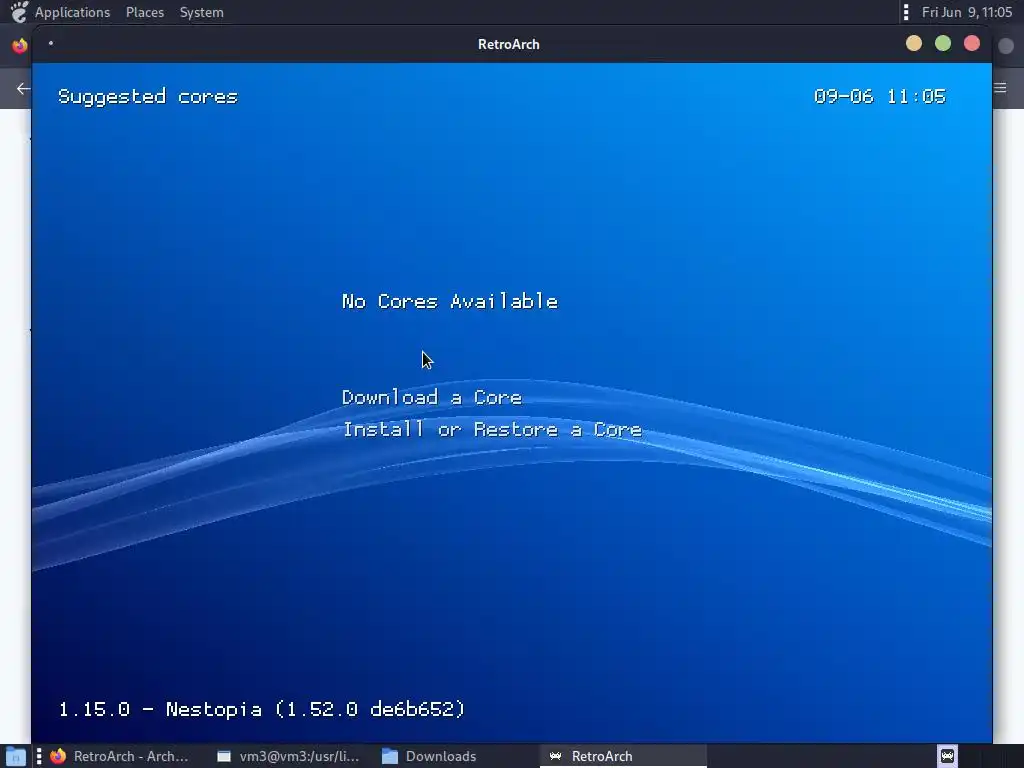Click the show desktop icon in taskbar
This screenshot has width=1024, height=768.
point(16,756)
